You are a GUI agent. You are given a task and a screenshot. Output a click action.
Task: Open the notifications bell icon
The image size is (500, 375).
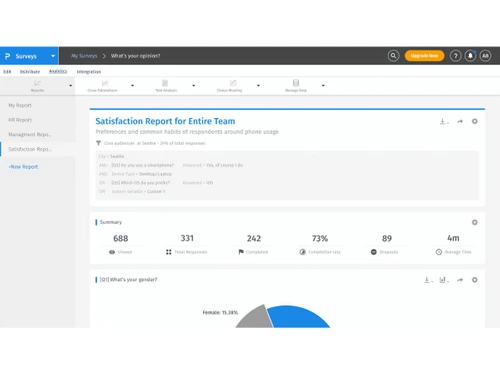point(470,56)
